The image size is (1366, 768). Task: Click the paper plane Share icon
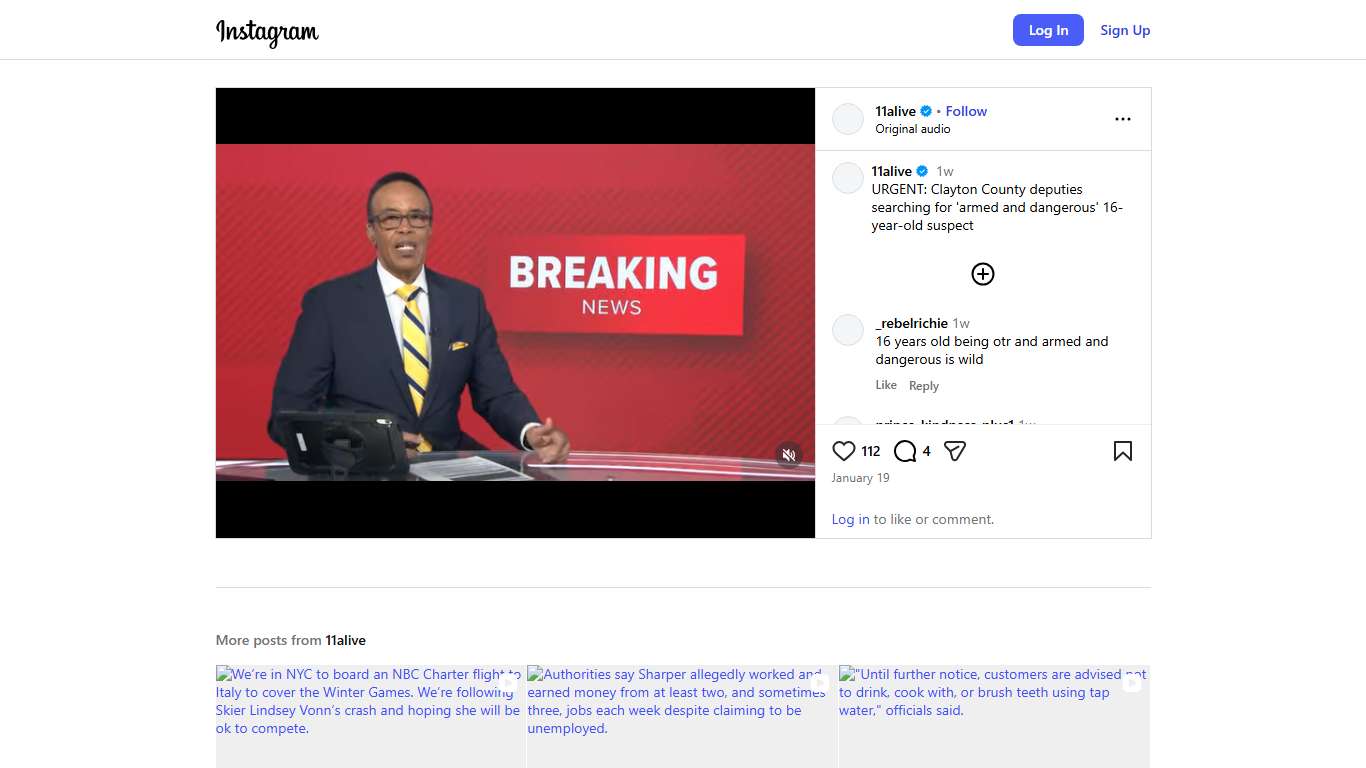[955, 451]
